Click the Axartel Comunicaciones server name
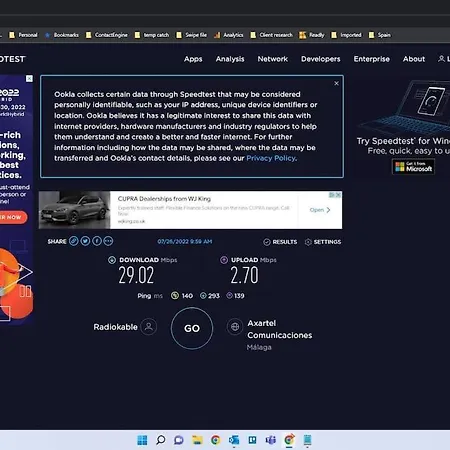The image size is (450, 450). point(280,329)
